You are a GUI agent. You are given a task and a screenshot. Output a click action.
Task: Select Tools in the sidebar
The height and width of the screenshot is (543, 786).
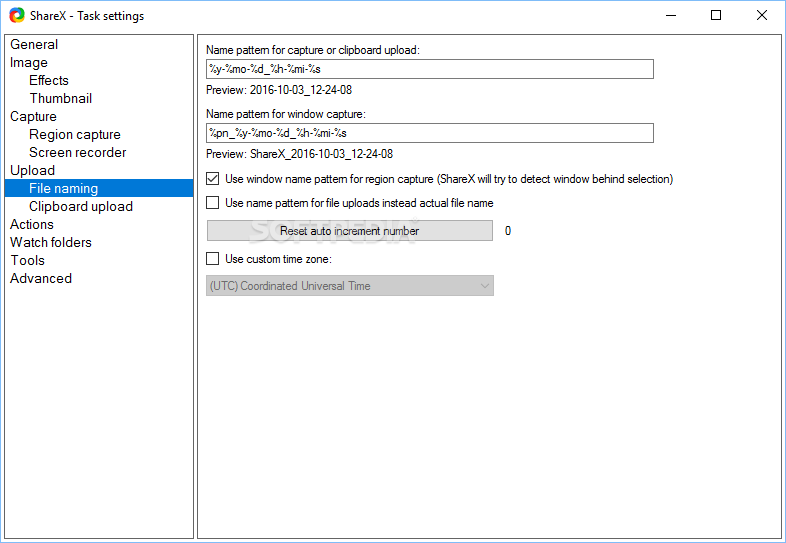(x=28, y=260)
